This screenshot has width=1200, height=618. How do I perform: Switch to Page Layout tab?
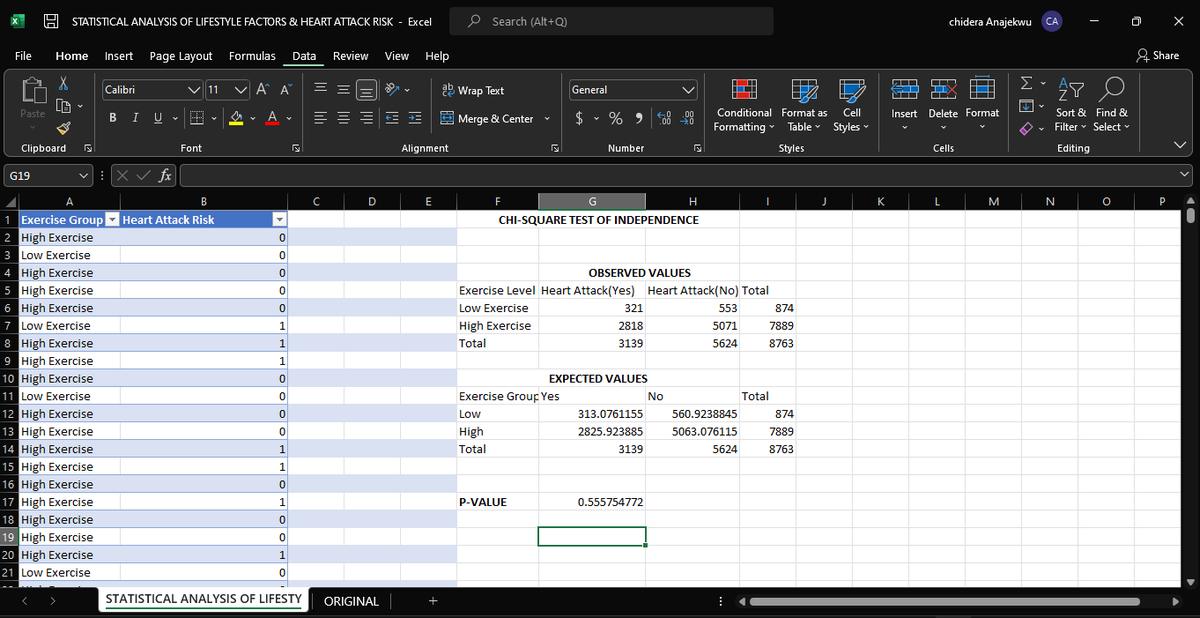click(181, 56)
